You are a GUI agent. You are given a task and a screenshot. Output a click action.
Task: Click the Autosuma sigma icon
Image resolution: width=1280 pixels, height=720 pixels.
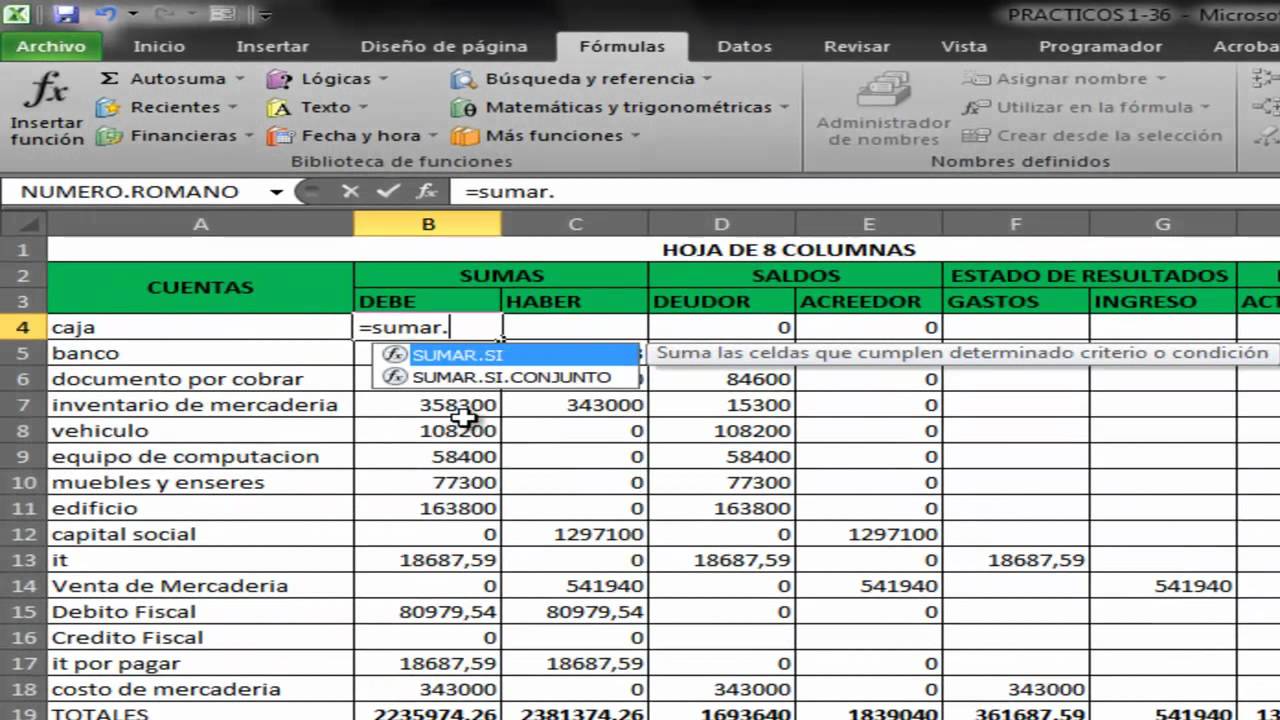coord(110,79)
